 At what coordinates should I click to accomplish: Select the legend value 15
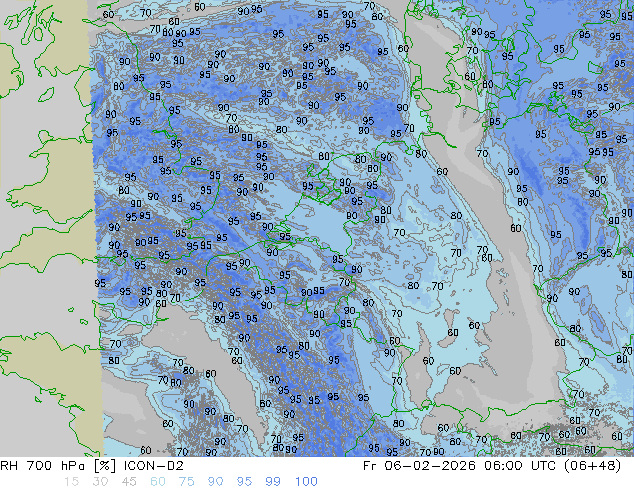pyautogui.click(x=71, y=482)
